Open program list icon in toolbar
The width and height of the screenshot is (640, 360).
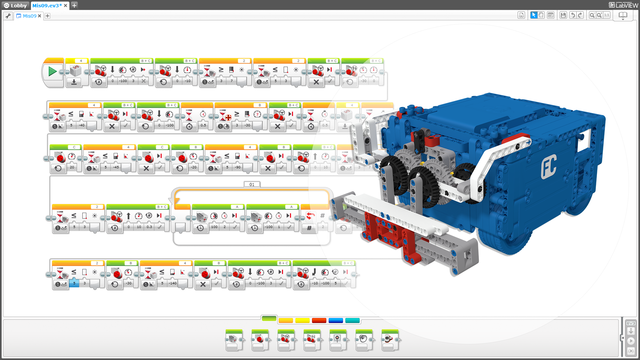(521, 15)
